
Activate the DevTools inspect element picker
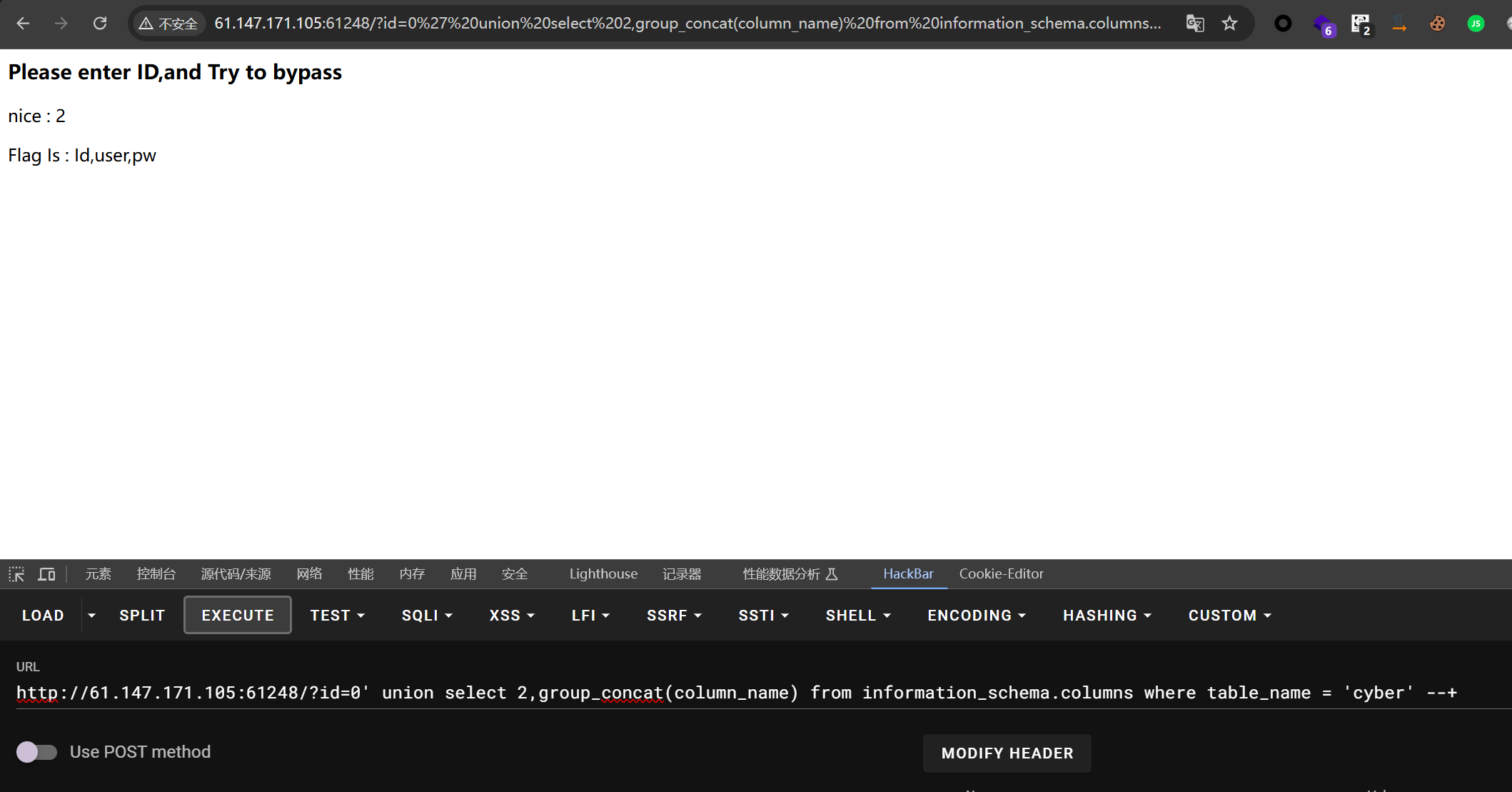(x=16, y=574)
